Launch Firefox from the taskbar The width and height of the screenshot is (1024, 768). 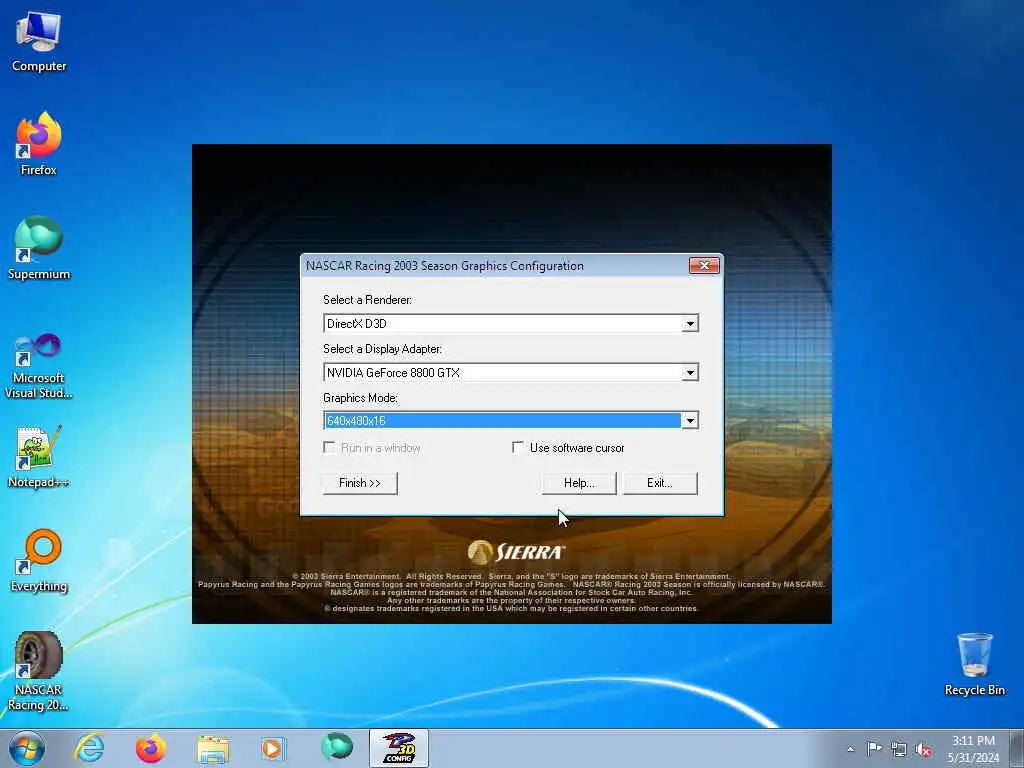150,748
